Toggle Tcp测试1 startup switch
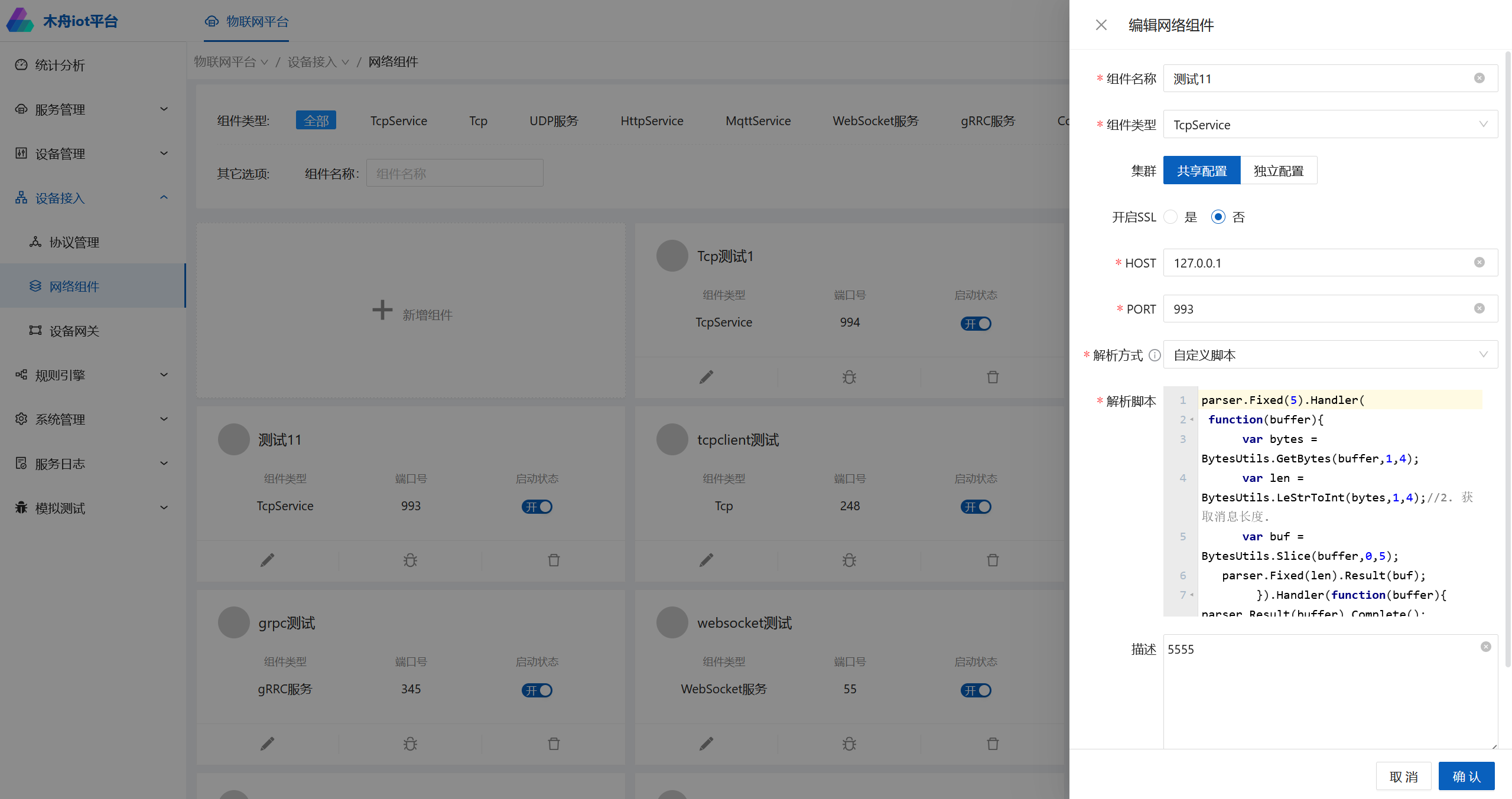The width and height of the screenshot is (1512, 799). tap(976, 324)
